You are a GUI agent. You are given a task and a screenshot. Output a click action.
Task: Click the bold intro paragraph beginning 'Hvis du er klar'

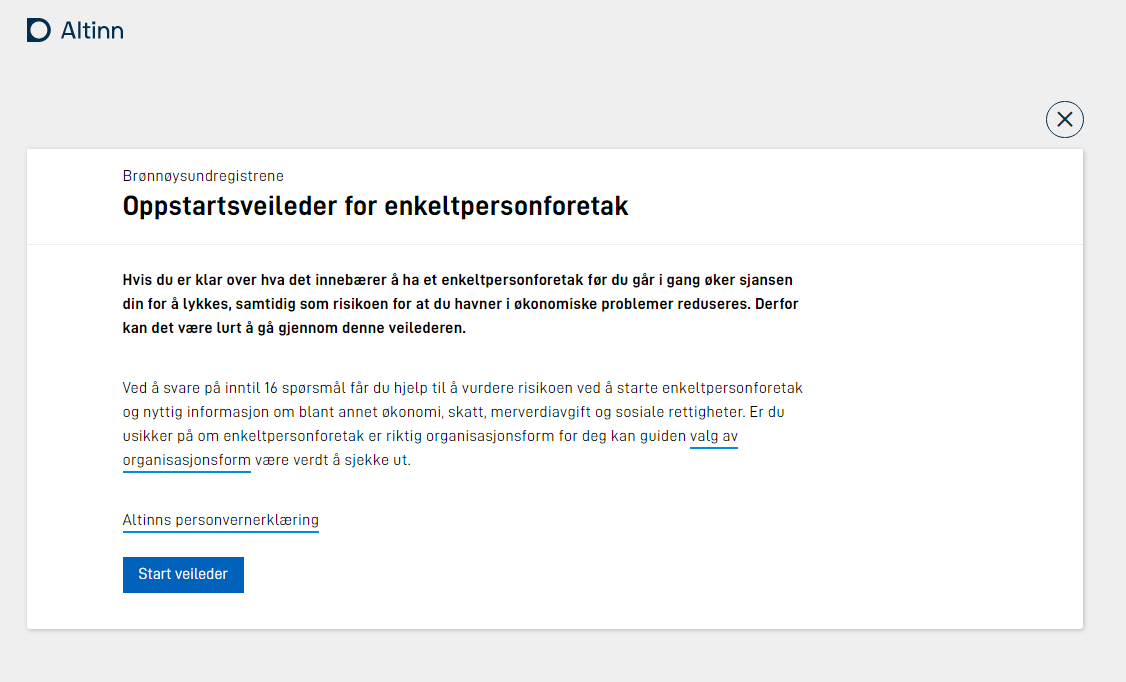pos(460,304)
